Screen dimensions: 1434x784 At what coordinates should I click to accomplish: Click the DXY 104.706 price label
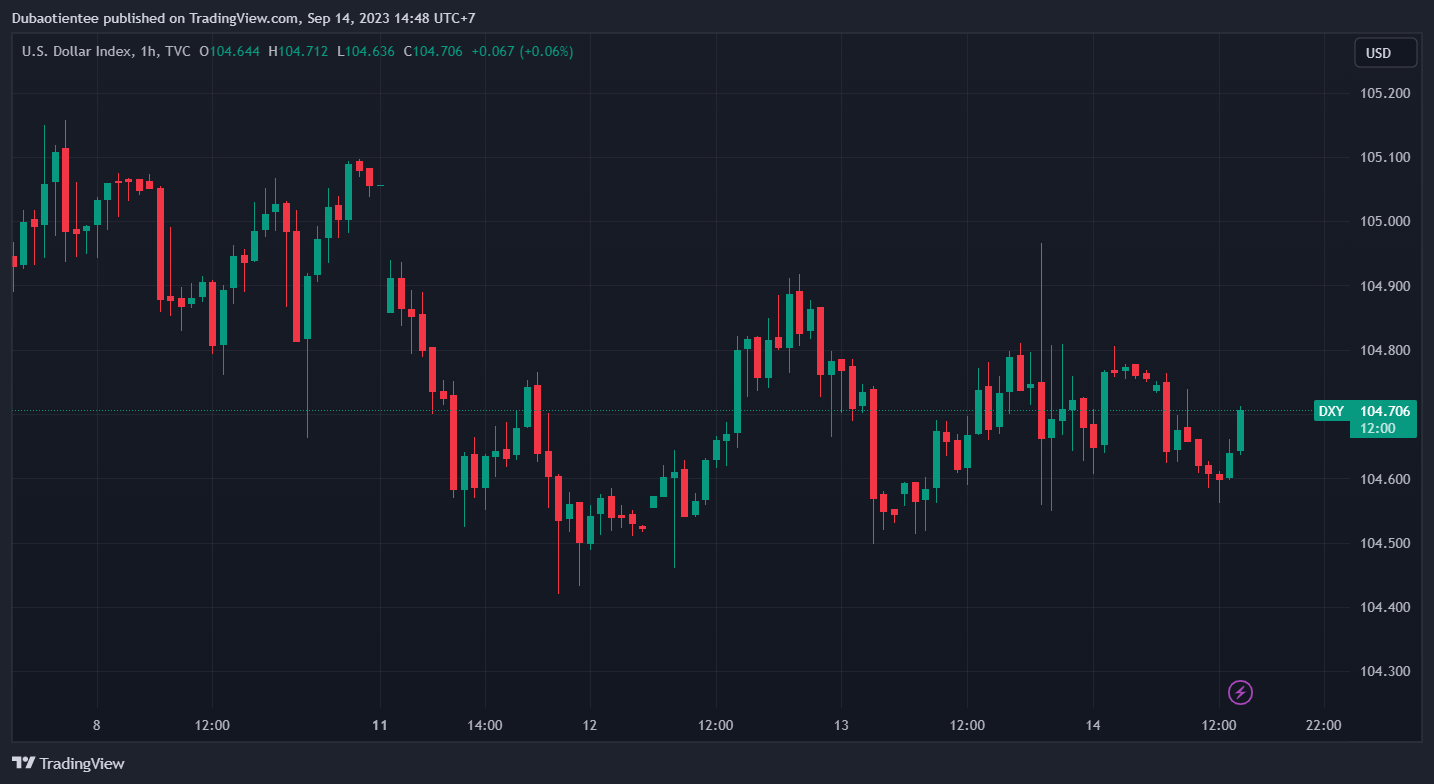(1366, 411)
